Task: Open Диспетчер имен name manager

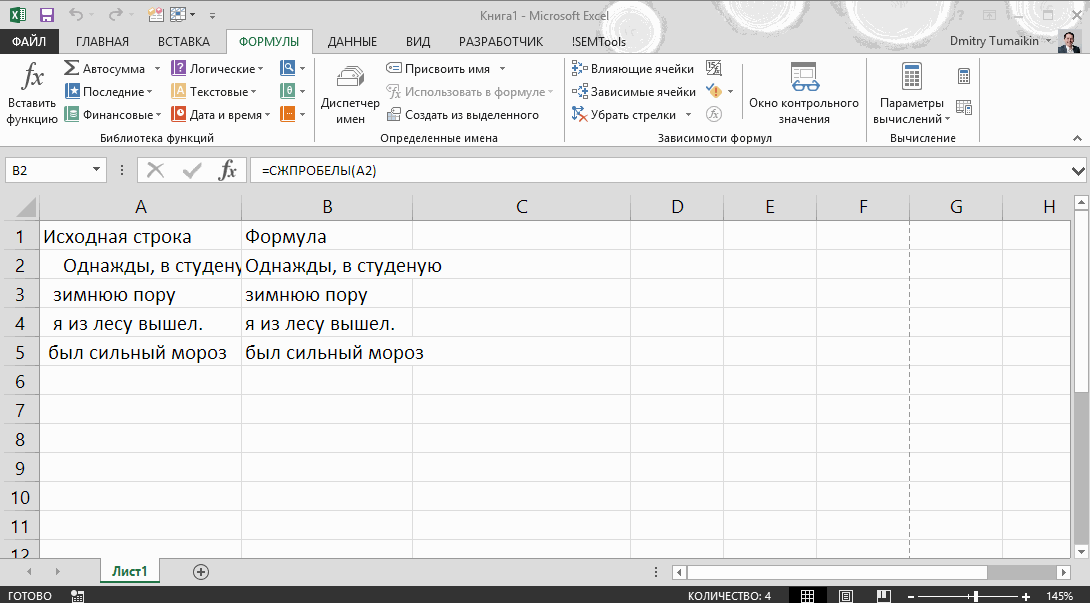Action: [350, 94]
